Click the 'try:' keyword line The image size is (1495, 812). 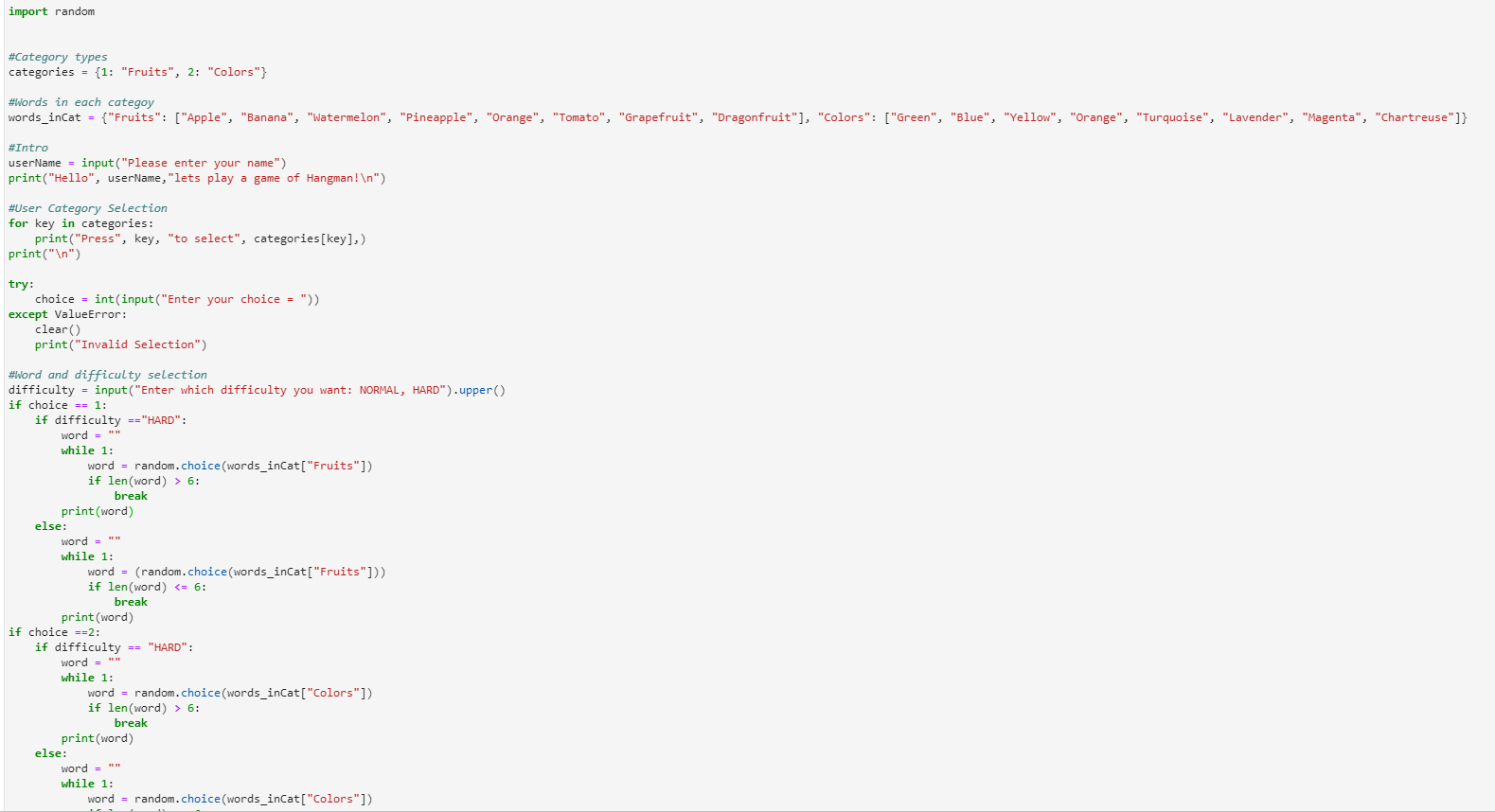click(21, 284)
